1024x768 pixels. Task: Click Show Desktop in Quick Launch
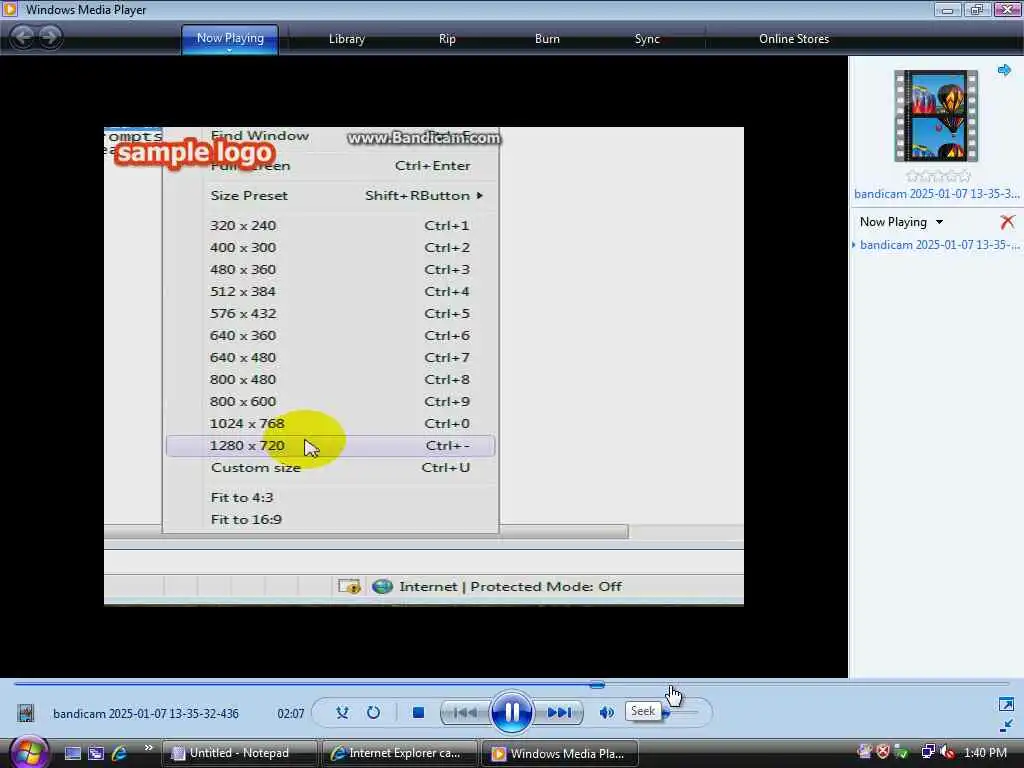(x=72, y=753)
